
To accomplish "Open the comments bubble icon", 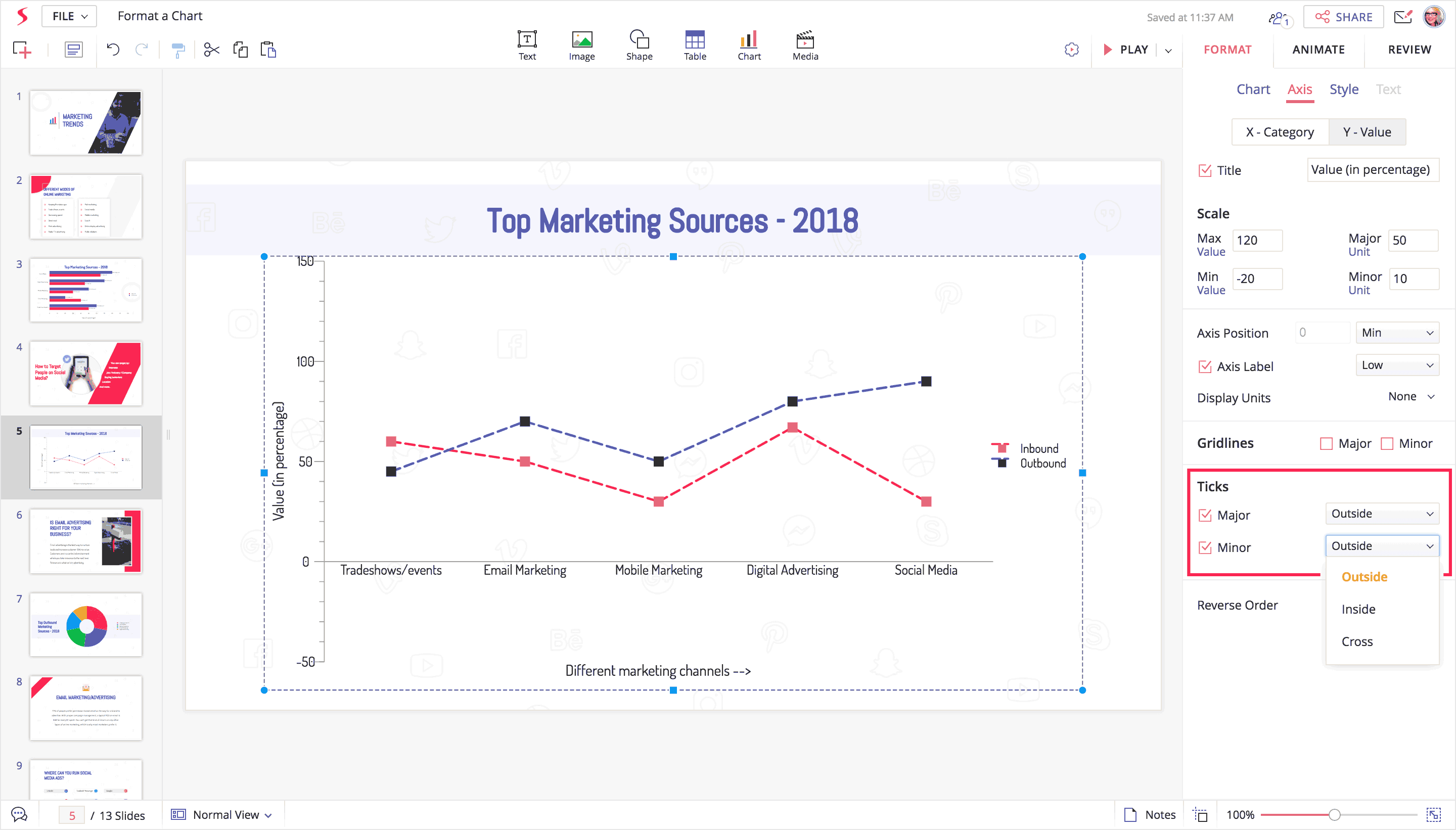I will click(x=19, y=815).
